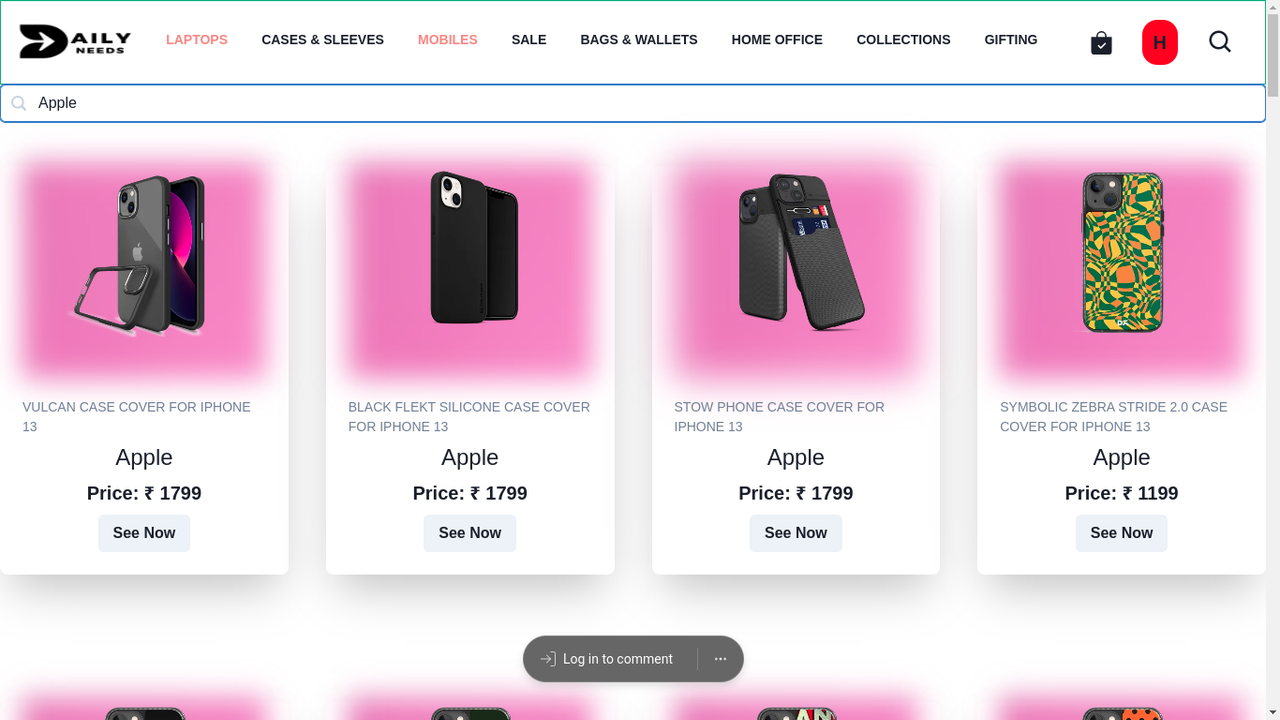Go home via Daily Needs logo
Viewport: 1280px width, 720px height.
pos(75,41)
